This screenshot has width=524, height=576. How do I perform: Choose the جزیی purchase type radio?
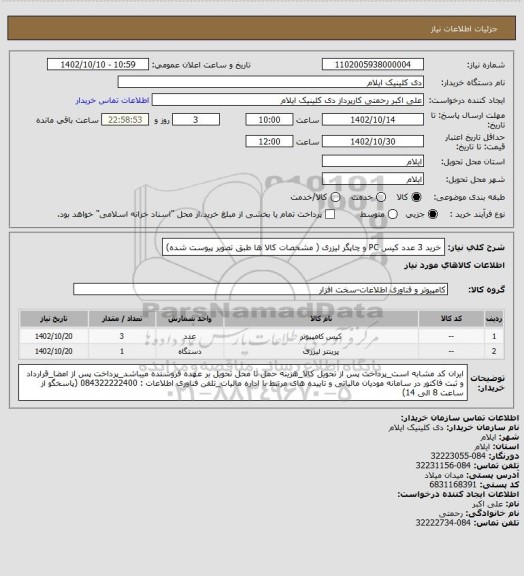pos(433,214)
